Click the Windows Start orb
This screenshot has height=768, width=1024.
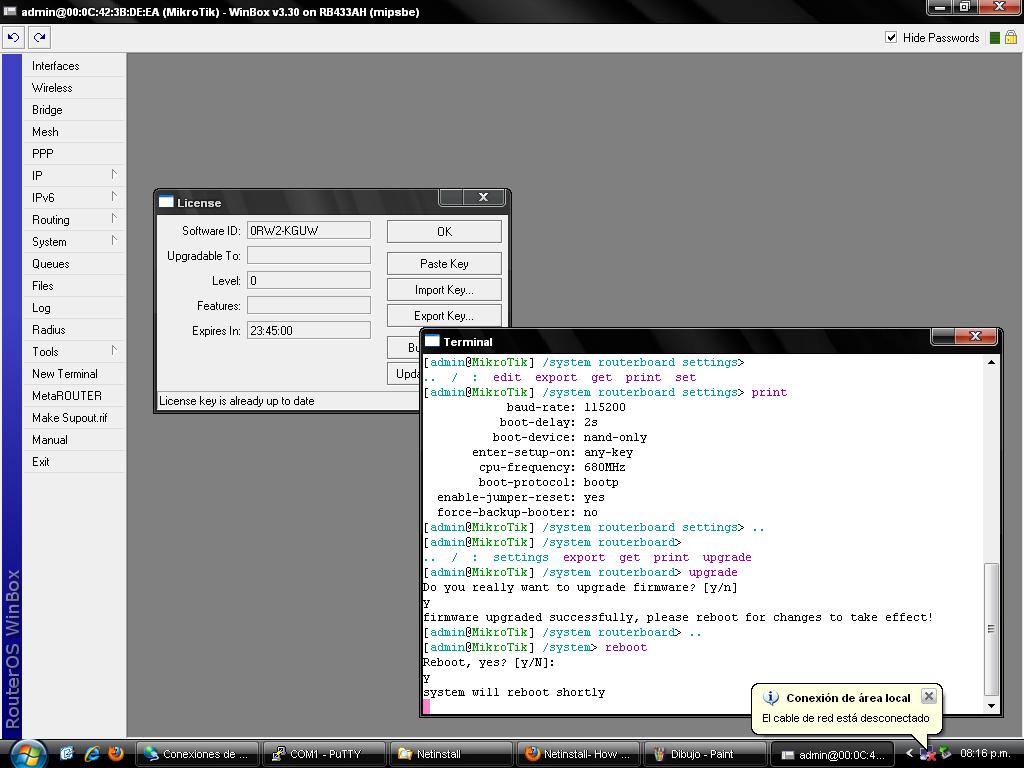click(27, 753)
